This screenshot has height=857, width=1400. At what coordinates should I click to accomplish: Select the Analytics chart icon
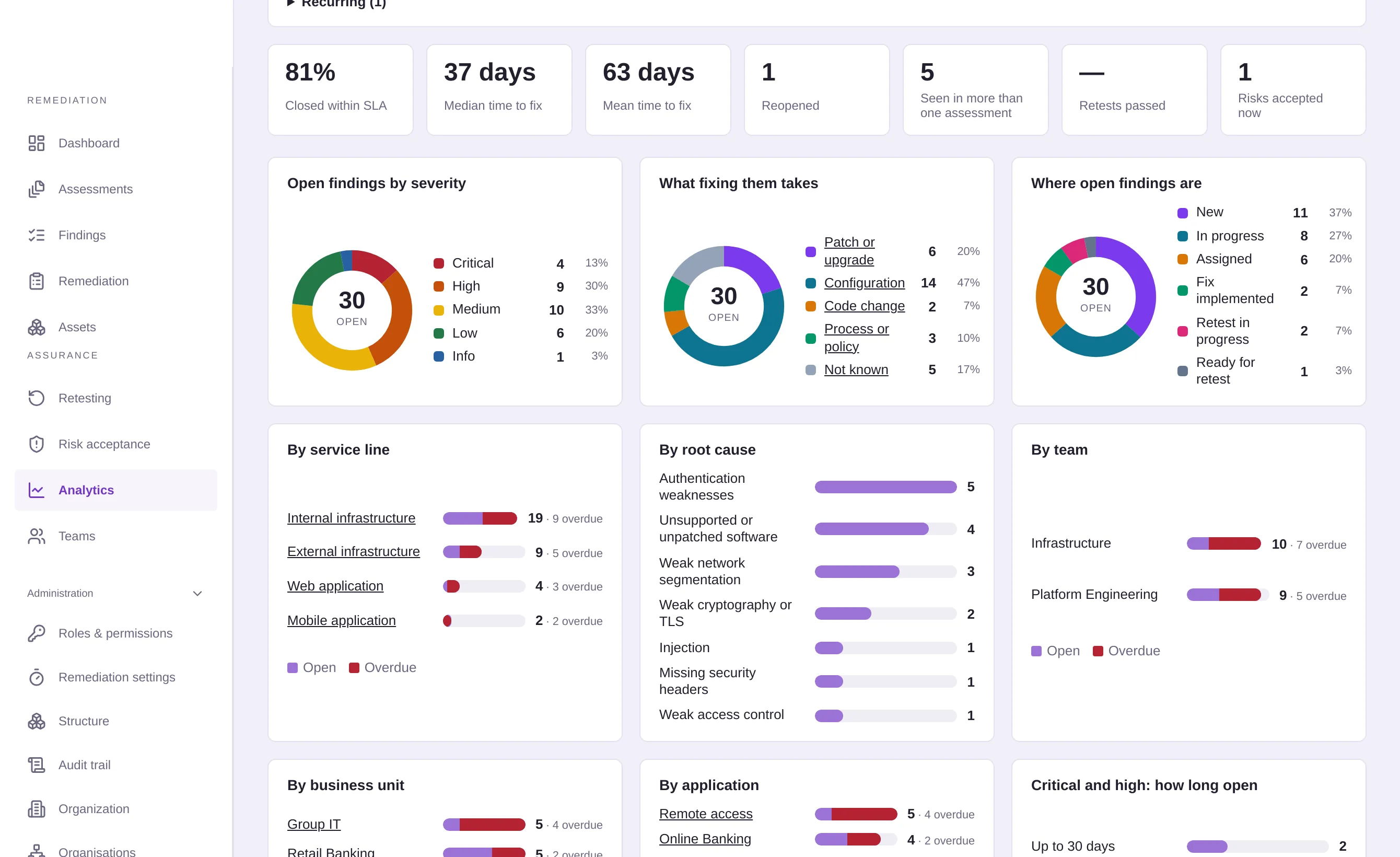[x=37, y=491]
